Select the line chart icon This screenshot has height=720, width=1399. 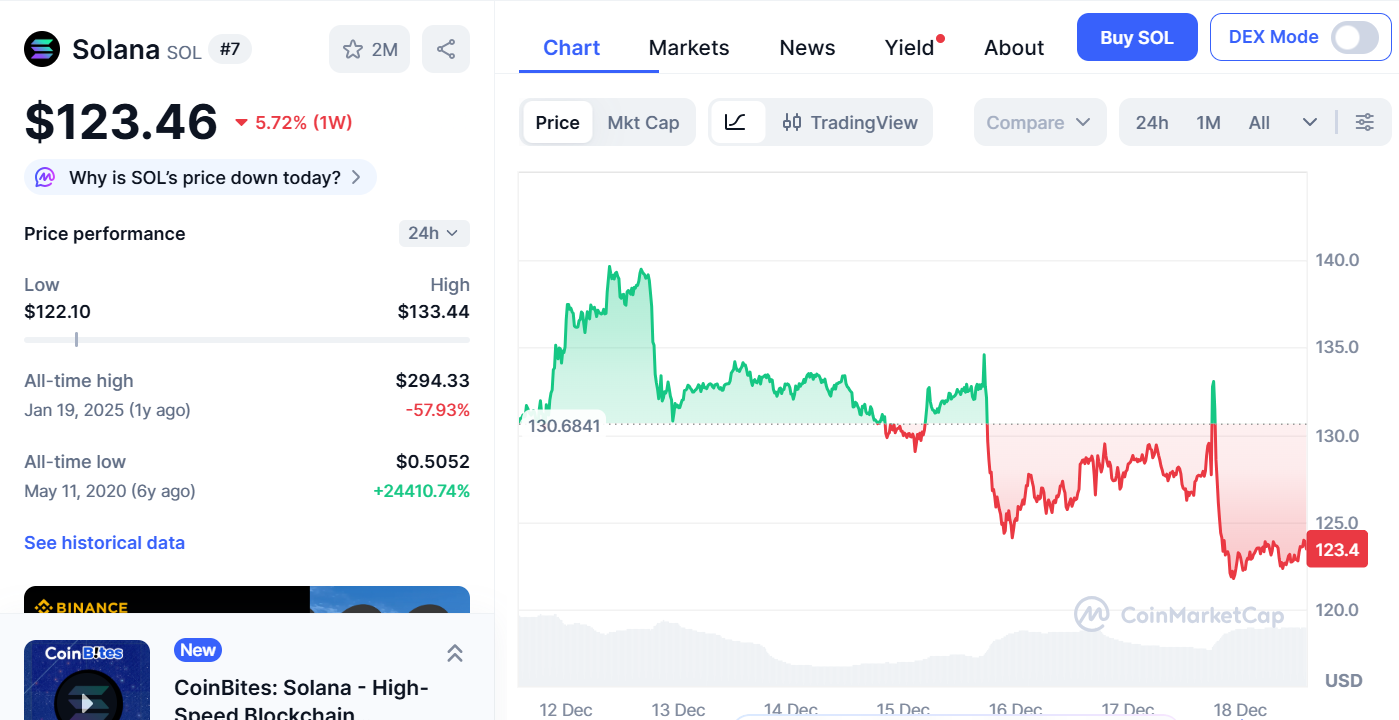click(736, 122)
